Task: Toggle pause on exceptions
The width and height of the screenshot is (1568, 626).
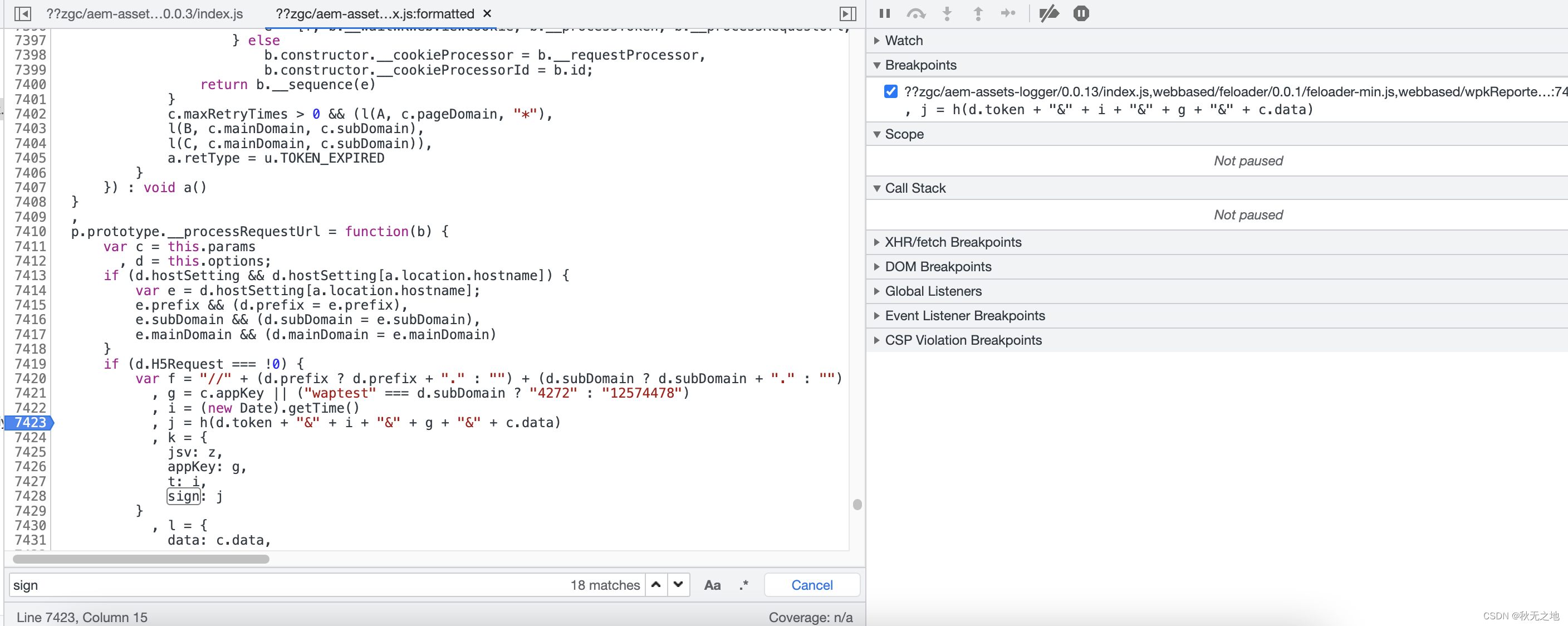Action: pyautogui.click(x=1080, y=13)
